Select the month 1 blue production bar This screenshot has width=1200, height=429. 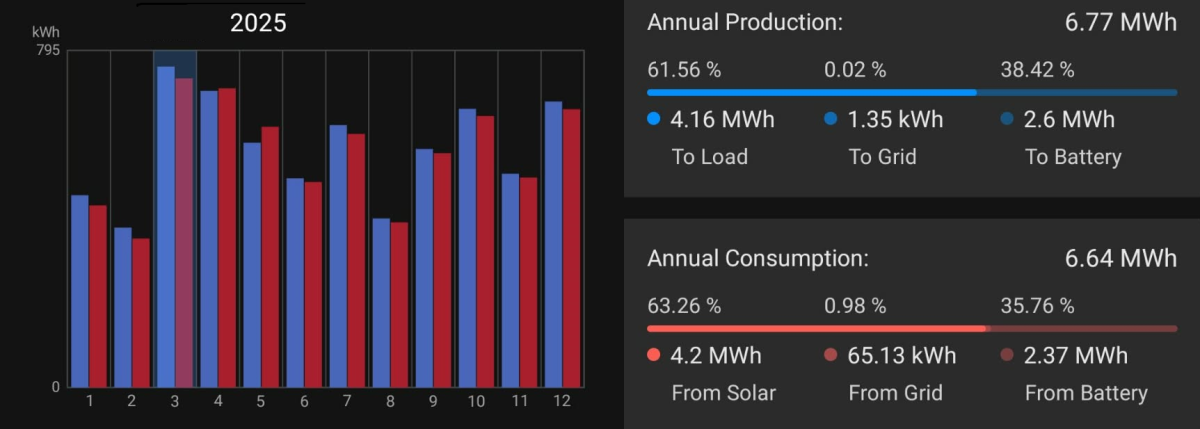coord(79,291)
